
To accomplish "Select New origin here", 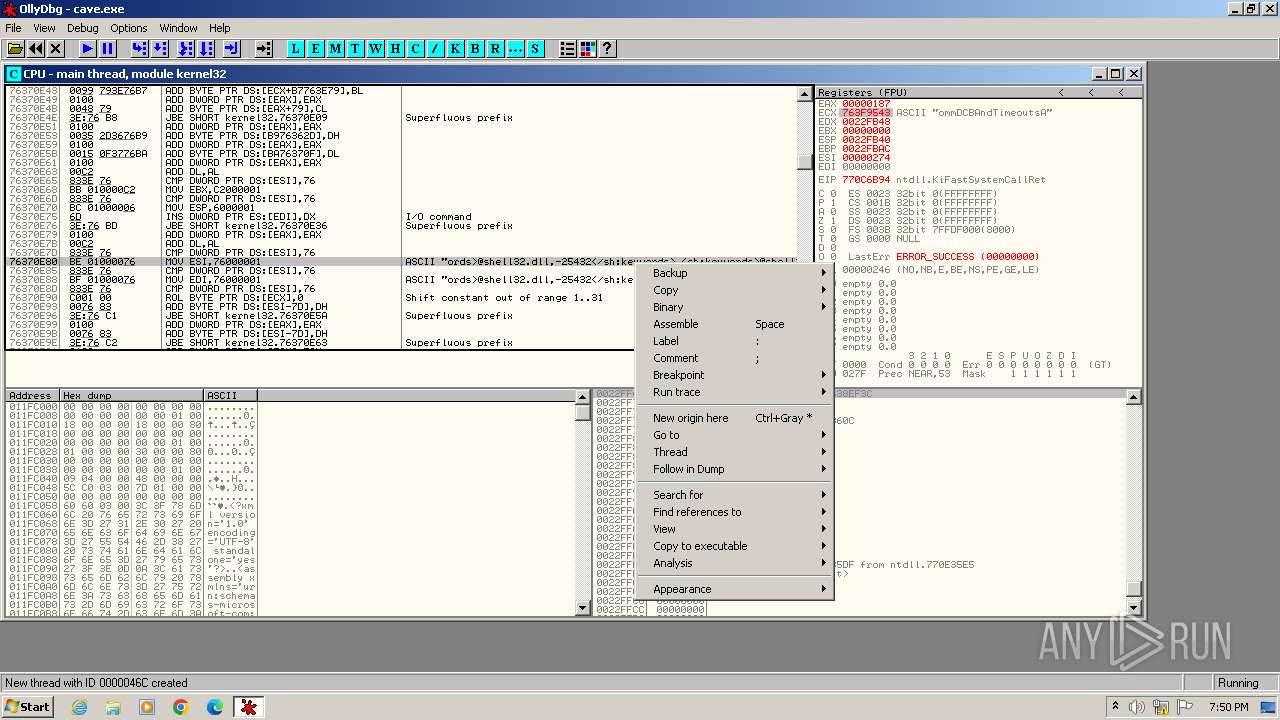I will [x=735, y=418].
